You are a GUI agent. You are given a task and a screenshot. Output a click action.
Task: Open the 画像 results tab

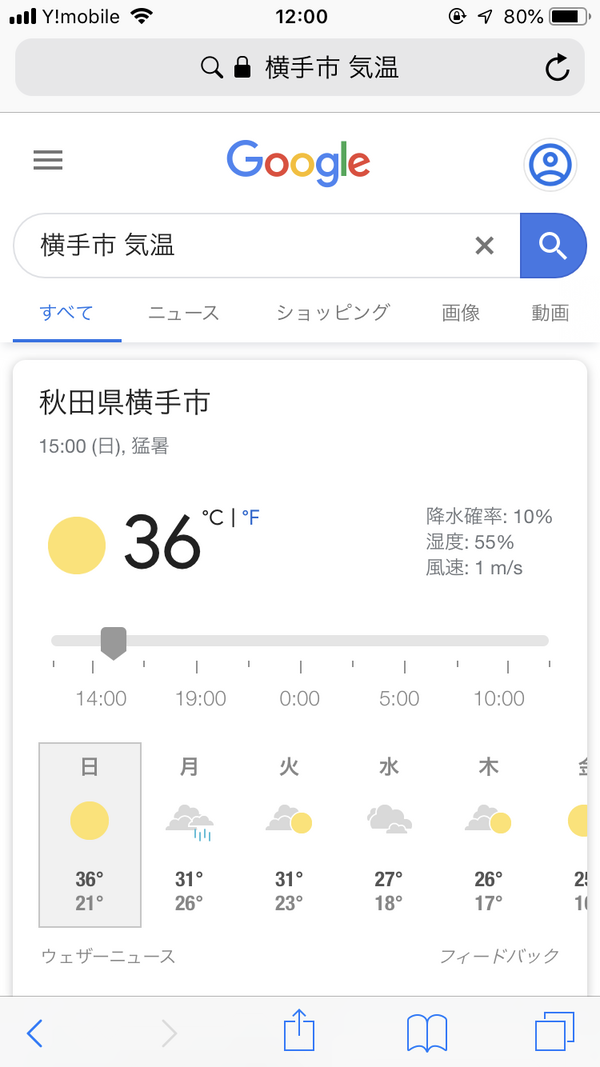461,313
